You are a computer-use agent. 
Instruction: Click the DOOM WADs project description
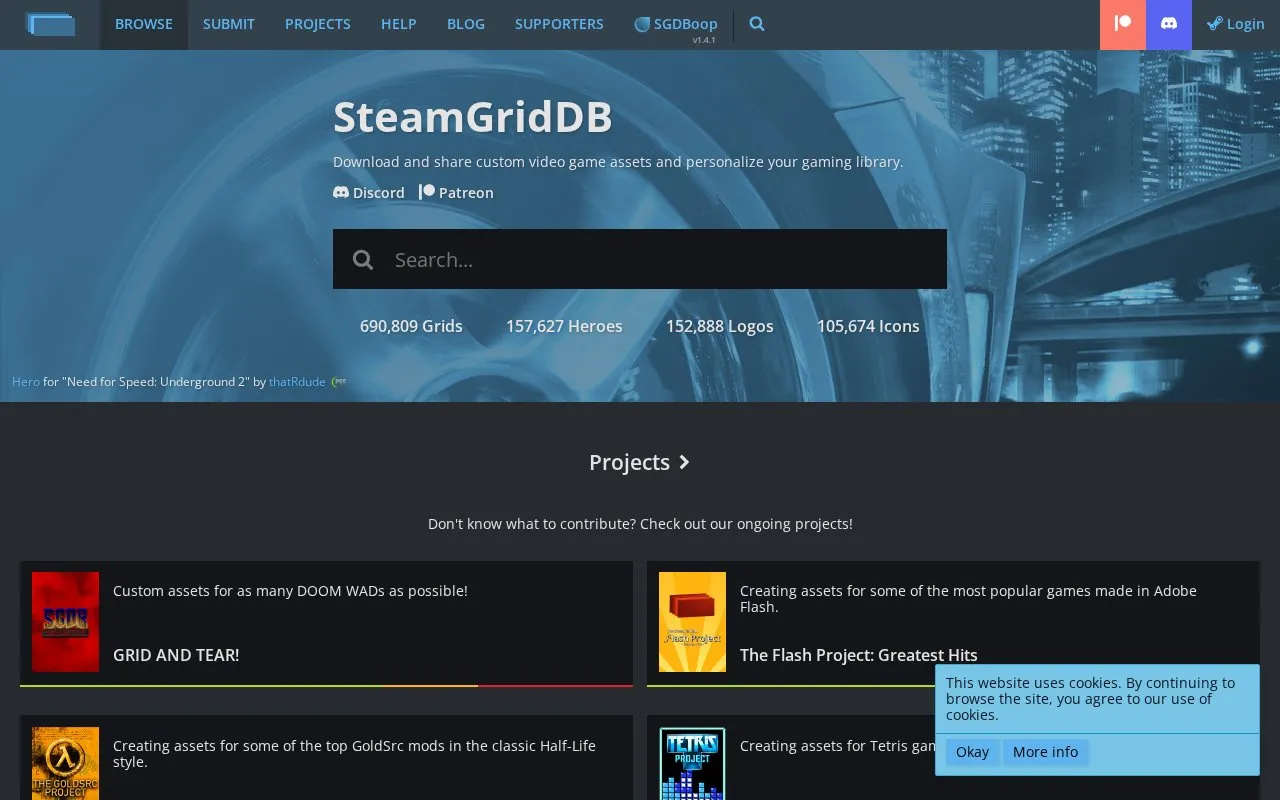tap(290, 591)
